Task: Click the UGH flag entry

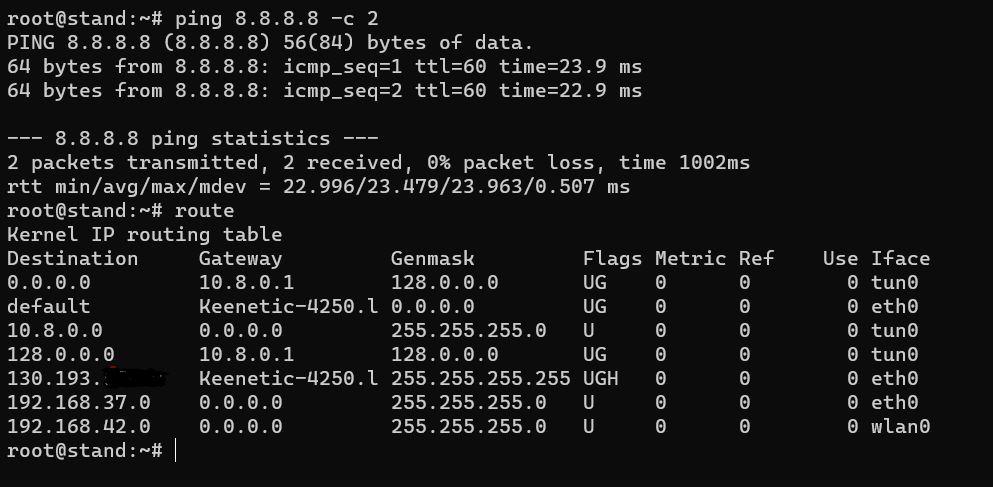Action: coord(600,378)
